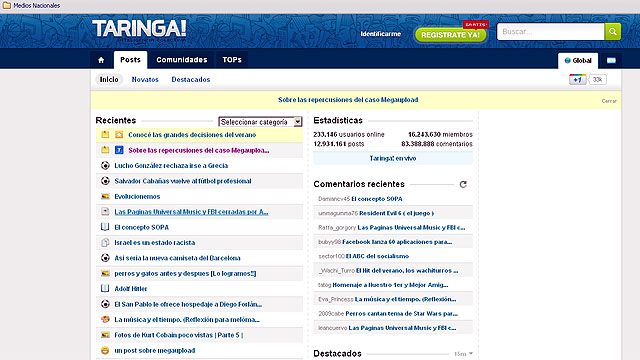640x360 pixels.
Task: Click the Buscar search input field
Action: (551, 31)
